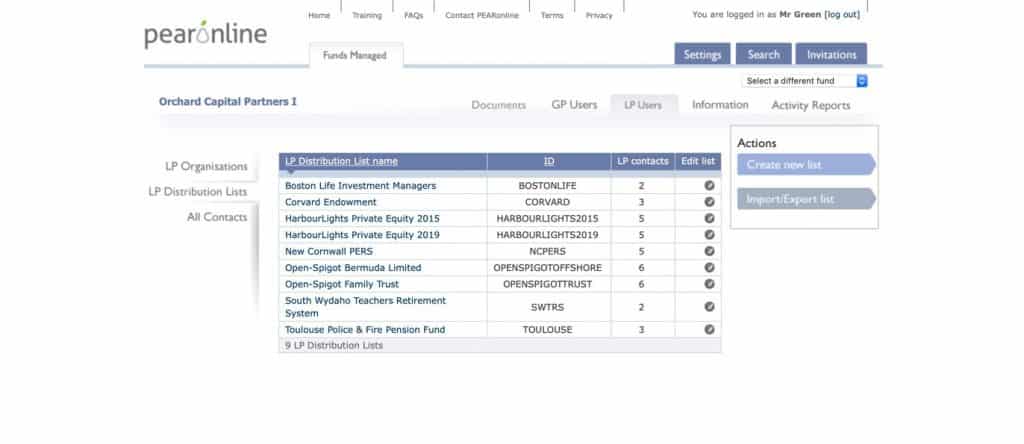Edit the Open-Spigot Family Trust list icon

[709, 283]
